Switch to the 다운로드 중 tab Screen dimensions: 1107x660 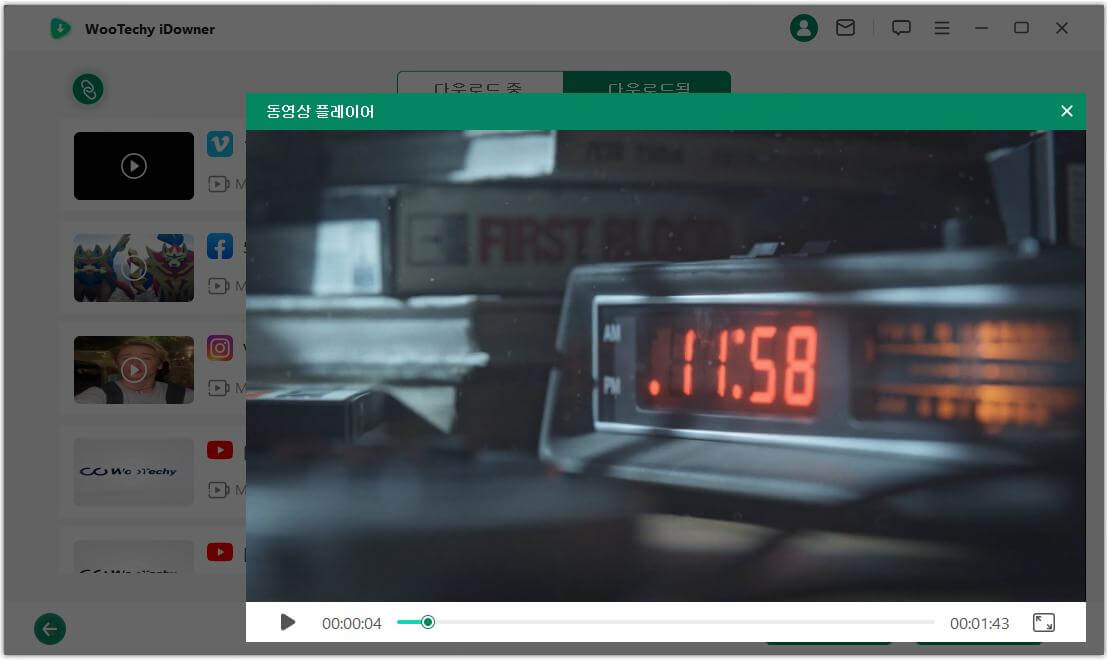pos(480,84)
